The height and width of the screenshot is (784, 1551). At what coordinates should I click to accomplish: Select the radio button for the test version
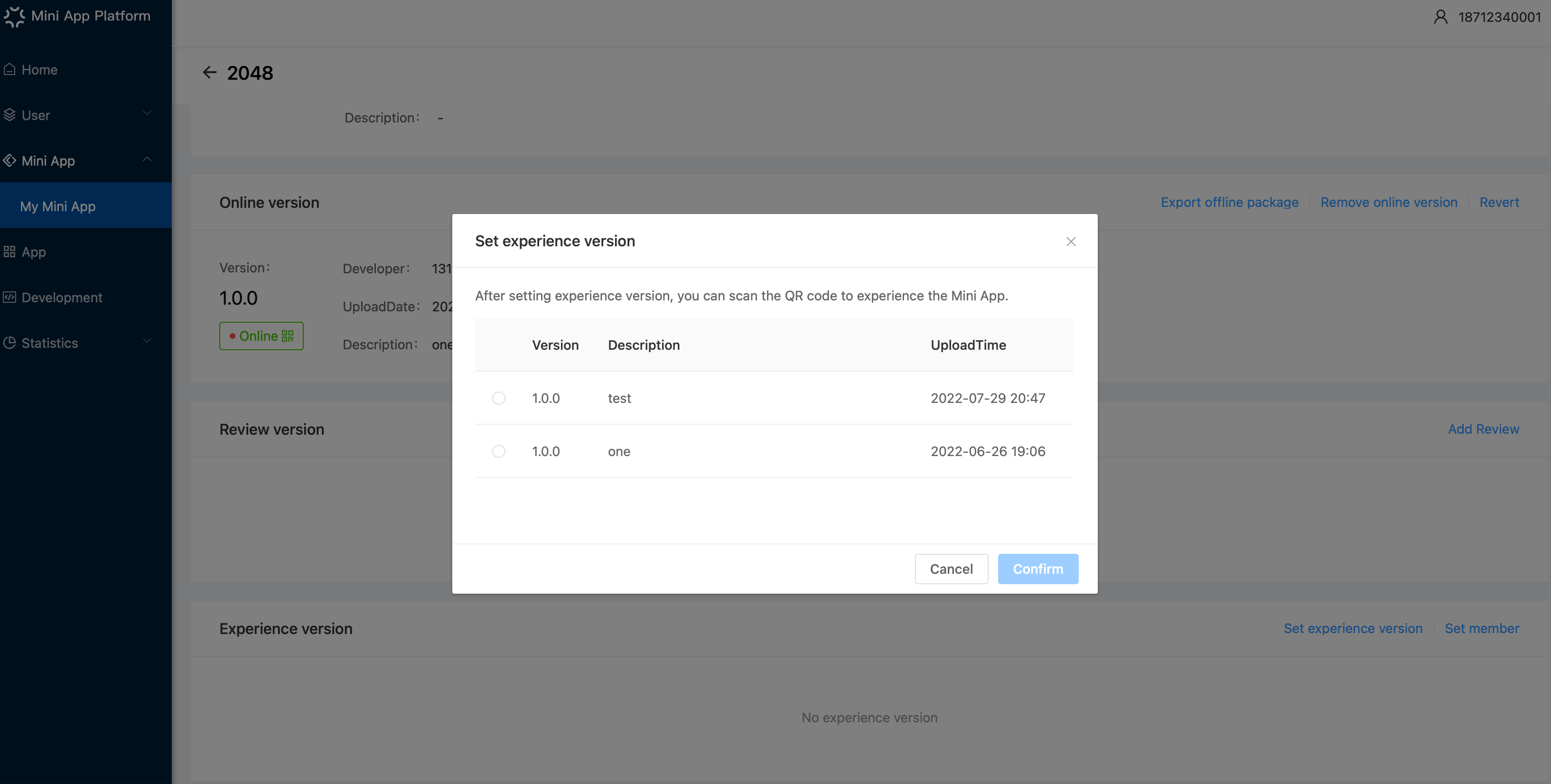tap(498, 398)
